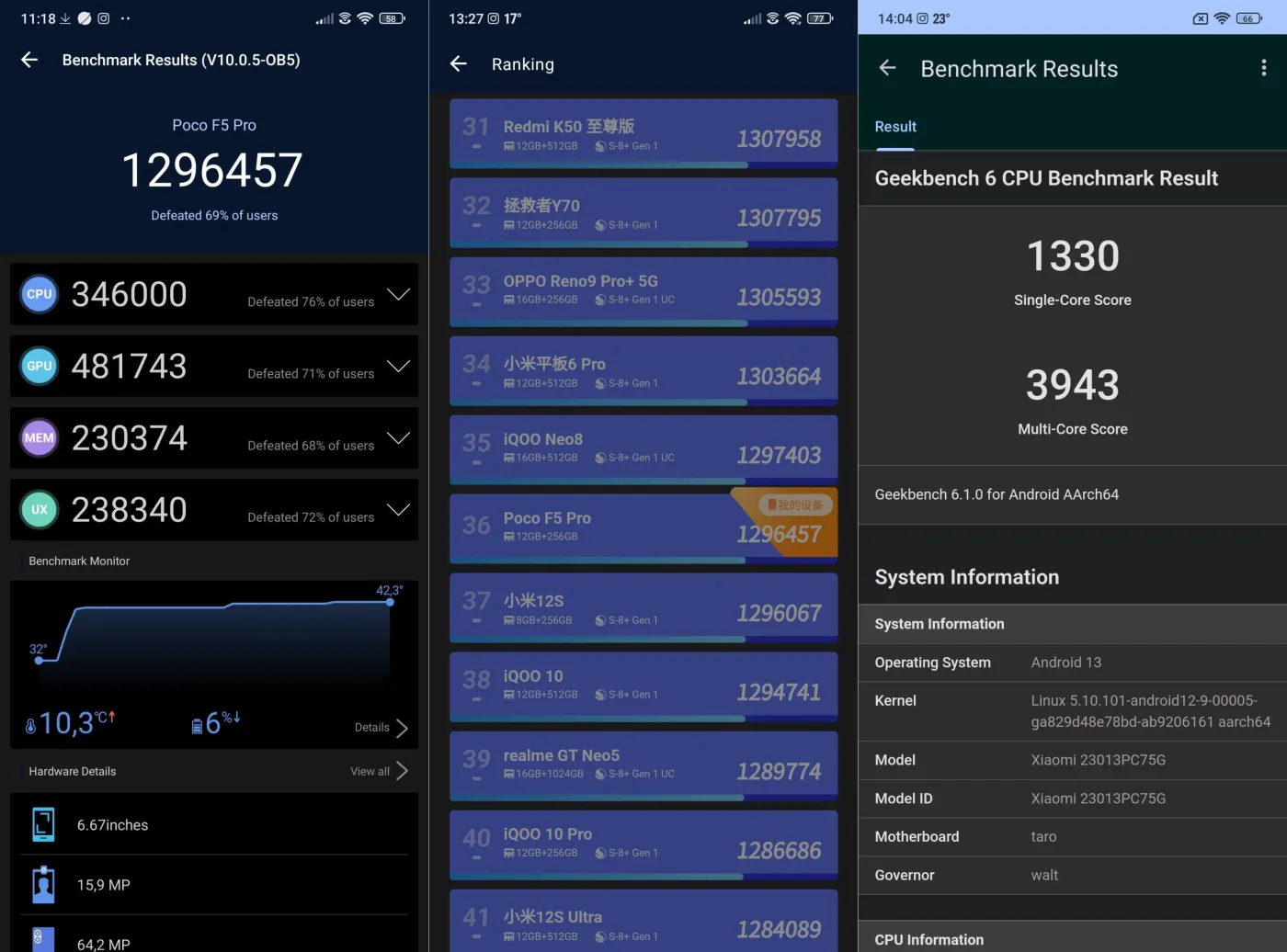Tap the Model Xiaomi 23013PC75G row

coord(1073,760)
